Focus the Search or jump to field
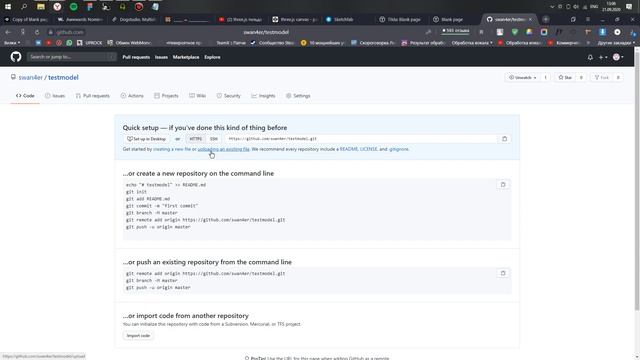The height and width of the screenshot is (360, 640). (71, 57)
